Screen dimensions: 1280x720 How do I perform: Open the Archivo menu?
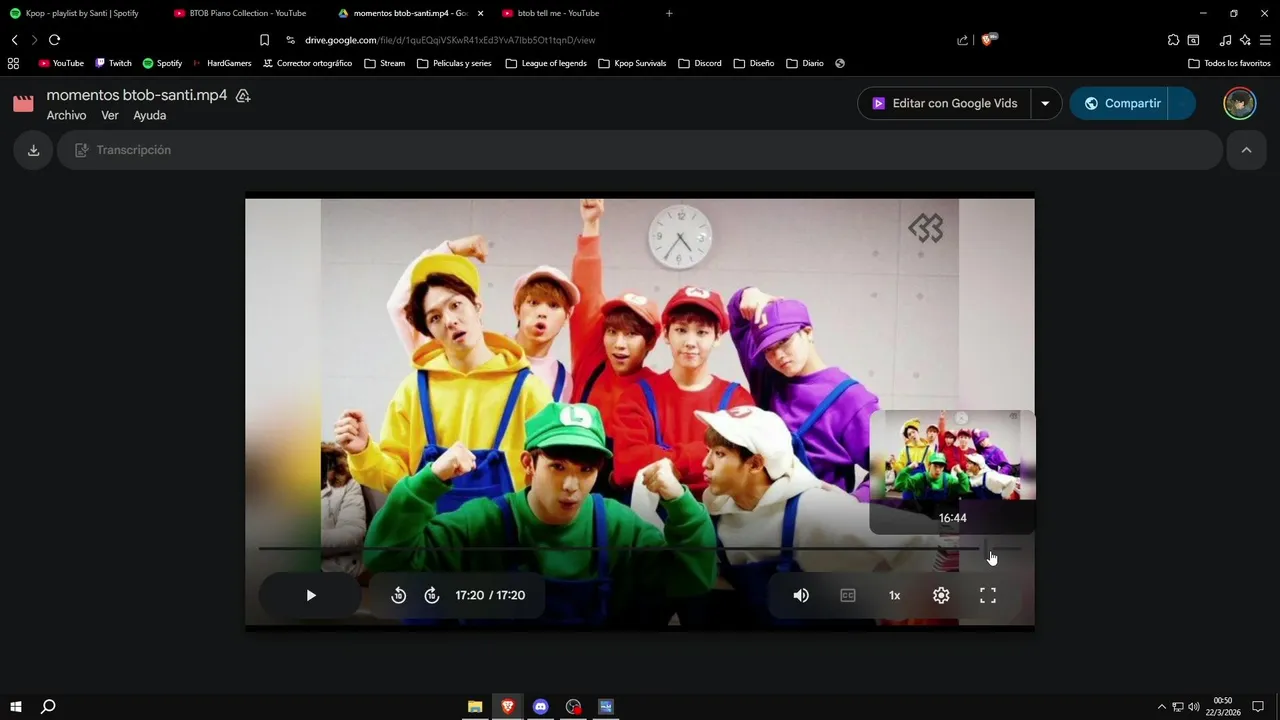(66, 115)
